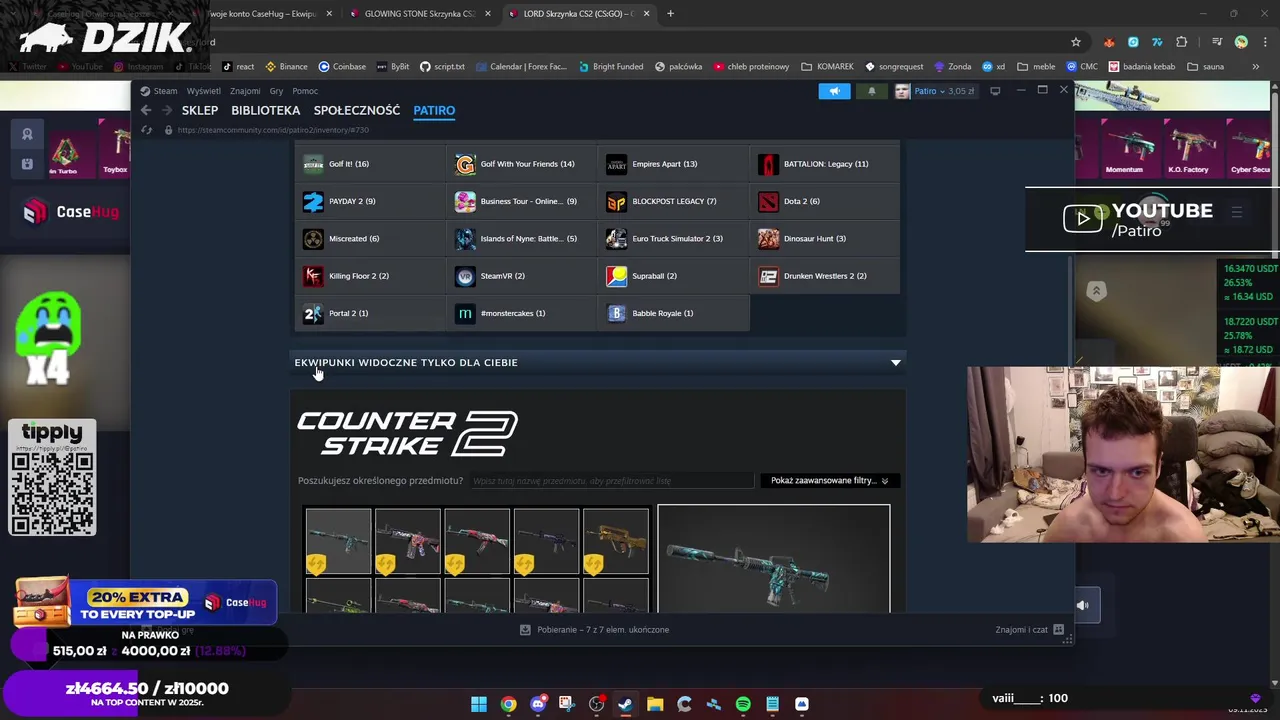Open Steam notifications bell
Image resolution: width=1280 pixels, height=720 pixels.
coord(871,91)
